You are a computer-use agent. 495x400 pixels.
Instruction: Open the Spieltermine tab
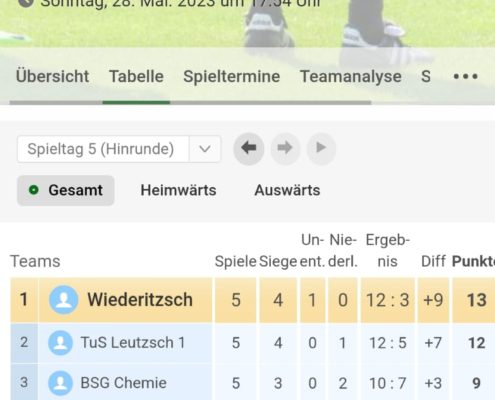[232, 77]
